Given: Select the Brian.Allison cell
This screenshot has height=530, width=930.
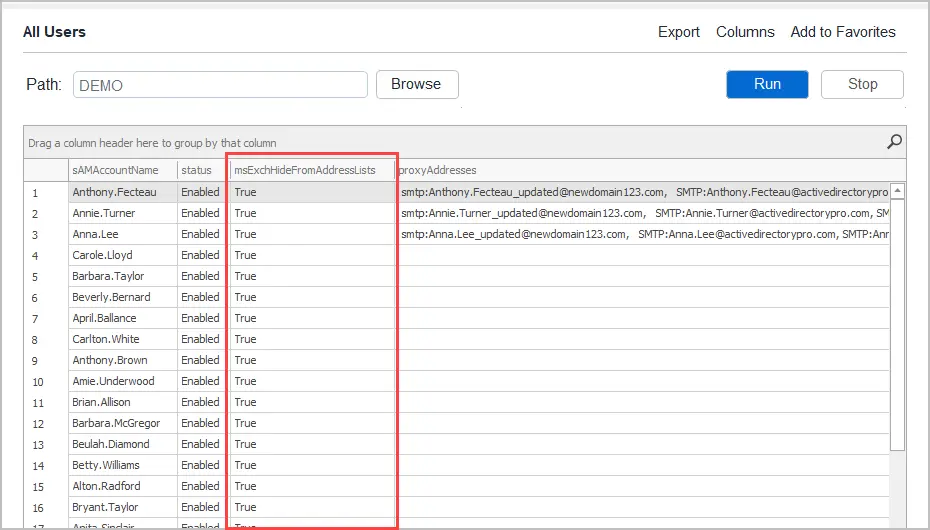Looking at the screenshot, I should tap(122, 402).
